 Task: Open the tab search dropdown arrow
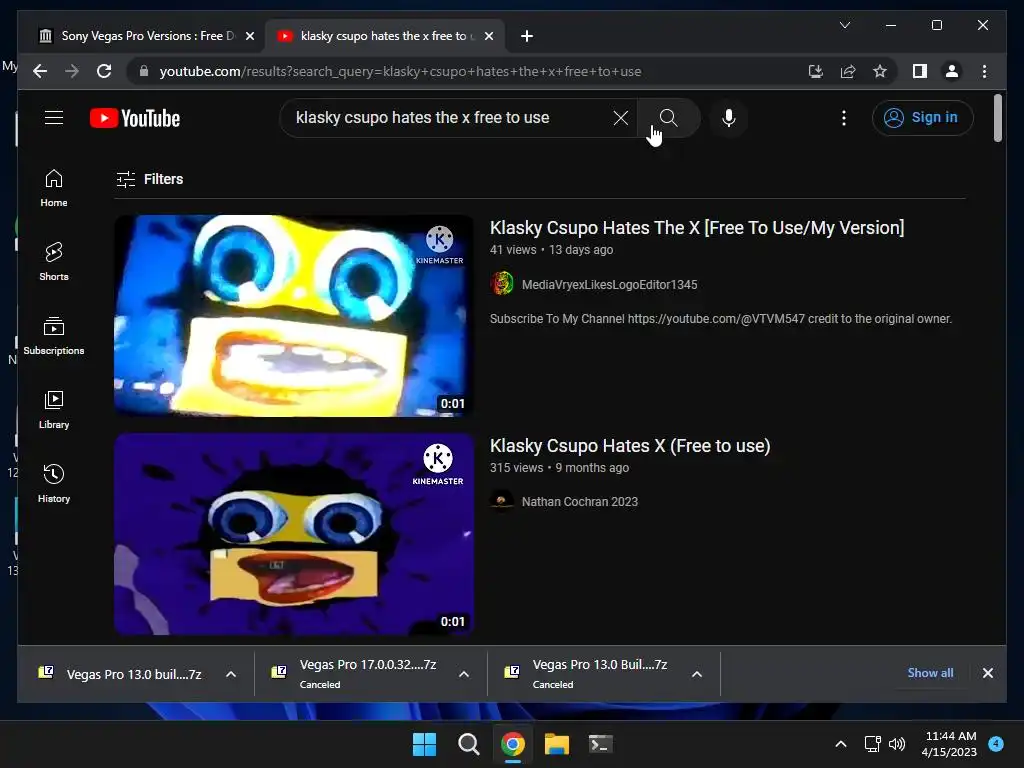pyautogui.click(x=844, y=25)
